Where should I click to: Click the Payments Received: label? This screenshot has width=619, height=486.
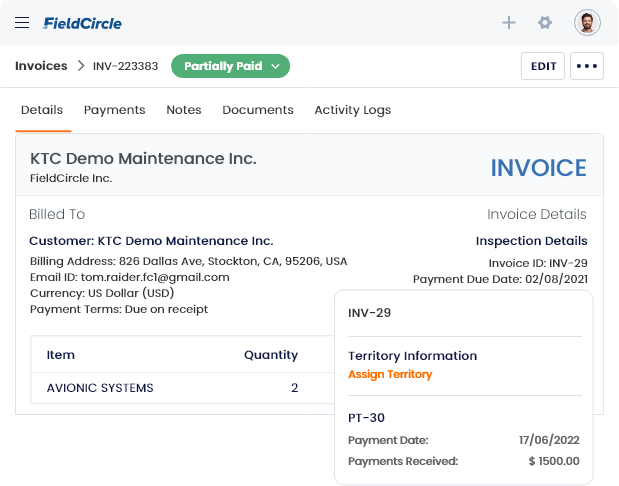tap(403, 461)
